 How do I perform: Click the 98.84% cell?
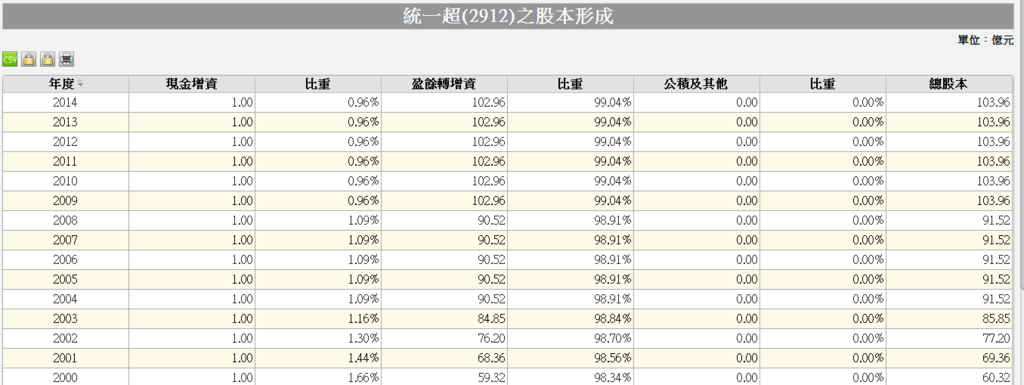[x=570, y=319]
